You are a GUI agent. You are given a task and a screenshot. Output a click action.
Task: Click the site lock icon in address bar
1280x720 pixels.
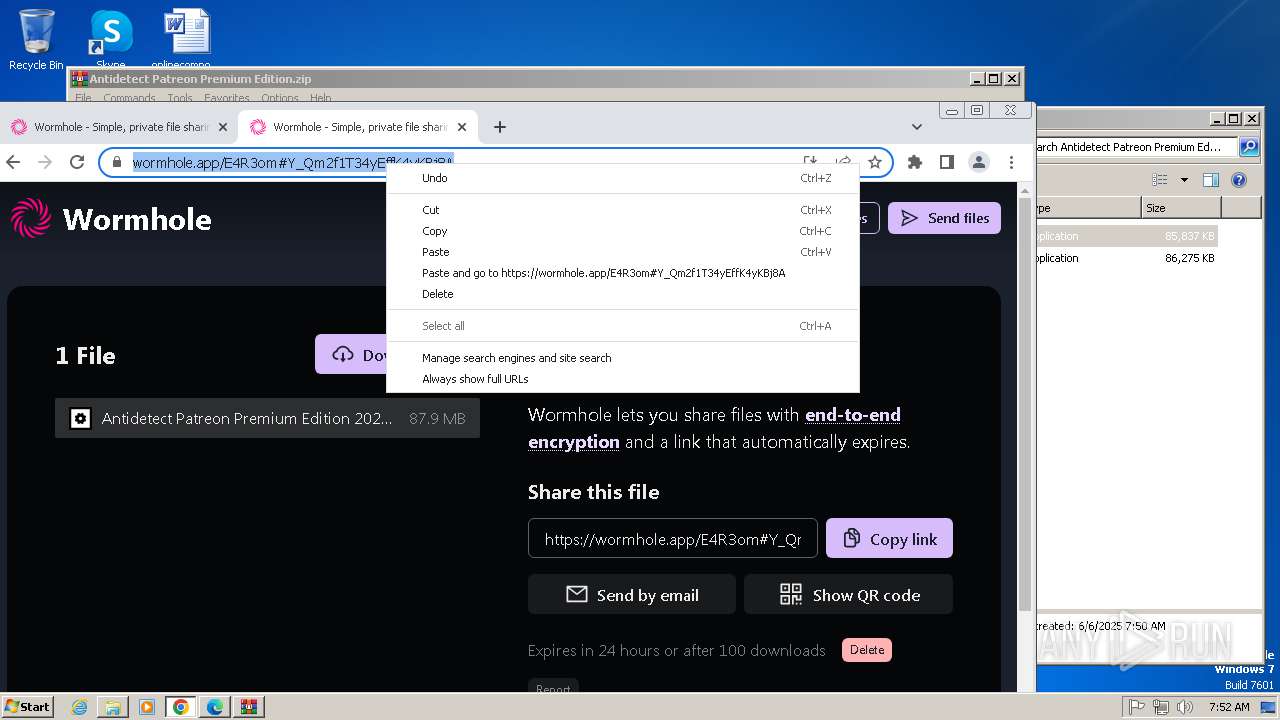point(117,162)
